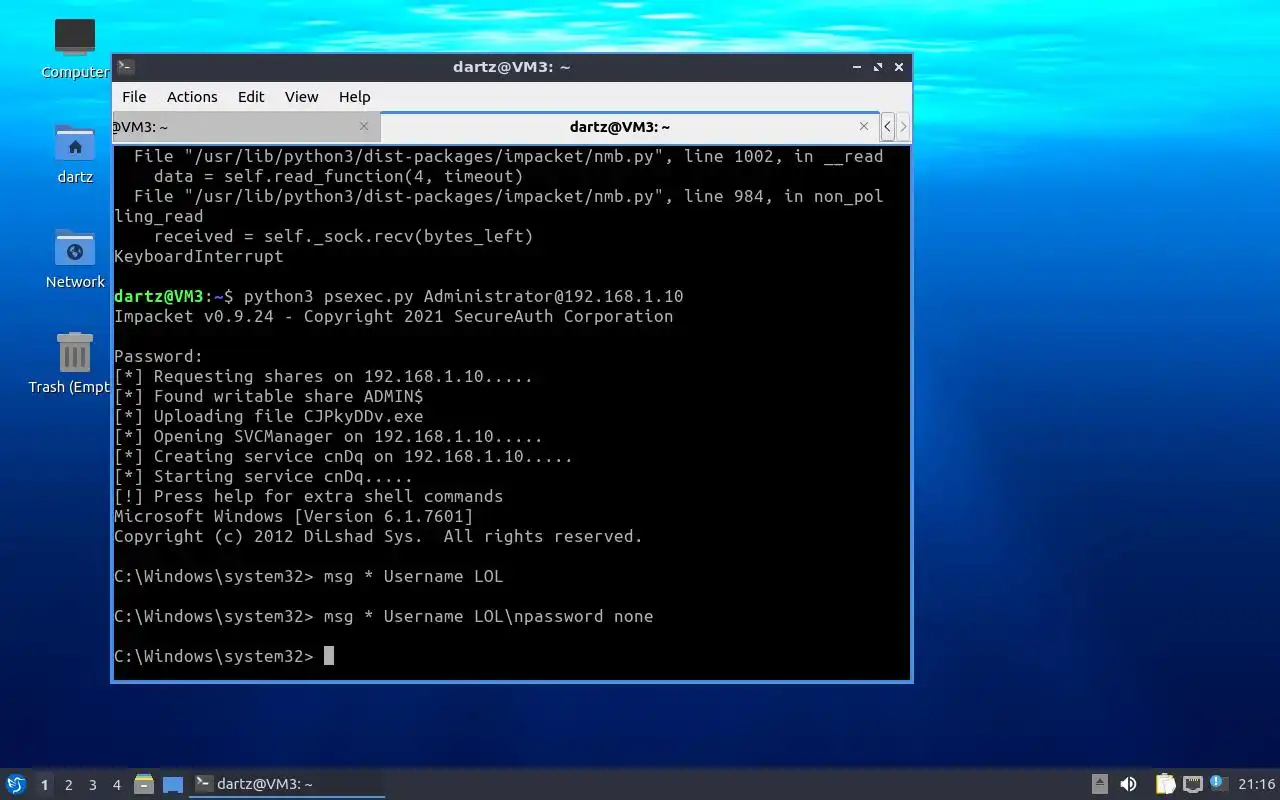Click 'Impacket v0.9.24' copyright line

pyautogui.click(x=394, y=316)
